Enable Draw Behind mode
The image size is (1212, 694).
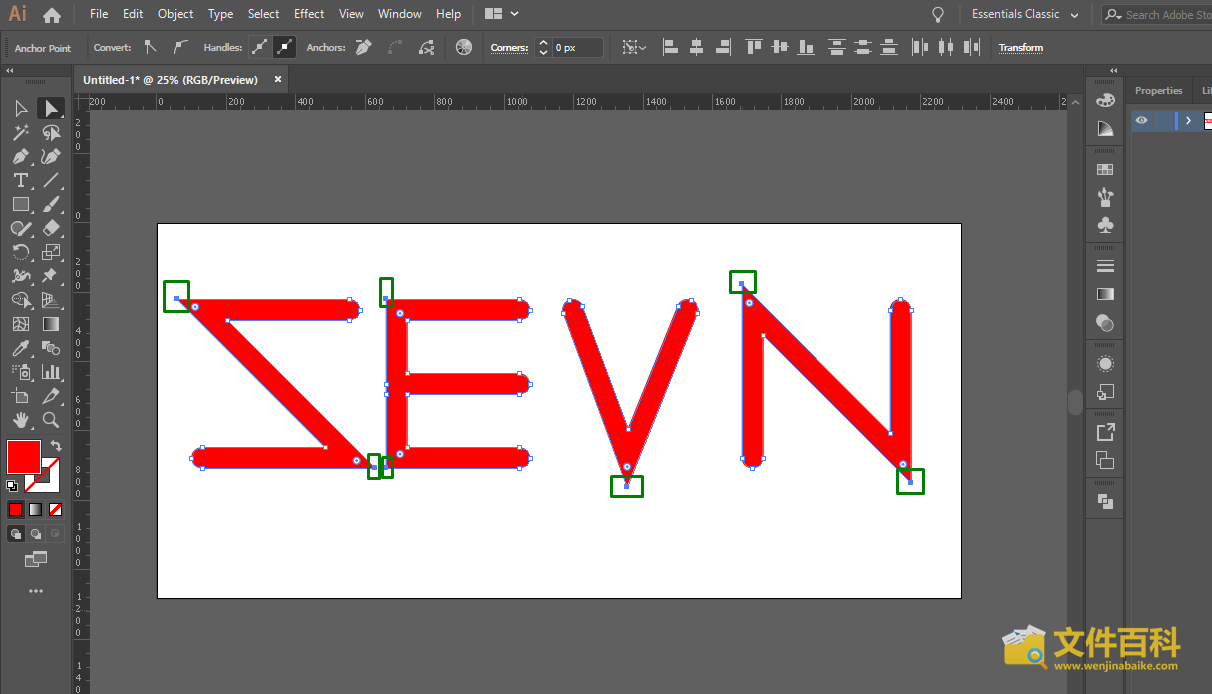pyautogui.click(x=36, y=534)
